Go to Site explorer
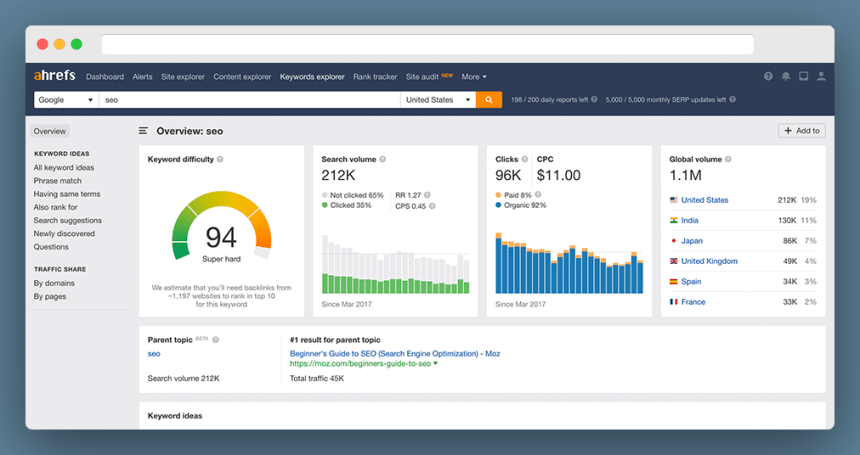 click(183, 77)
